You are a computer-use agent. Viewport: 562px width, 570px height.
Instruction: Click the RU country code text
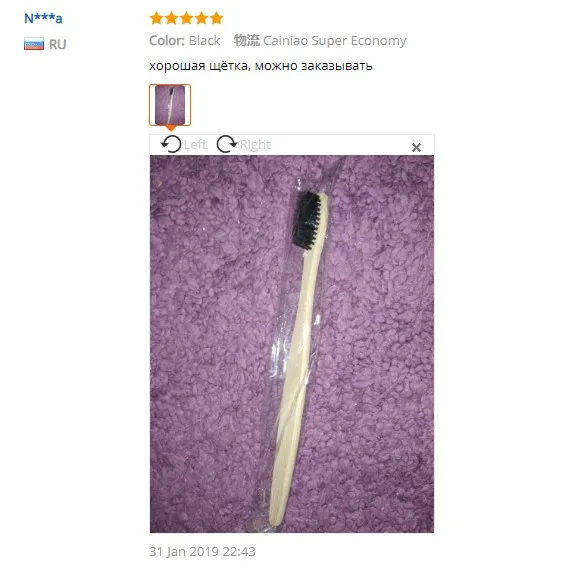pyautogui.click(x=58, y=44)
